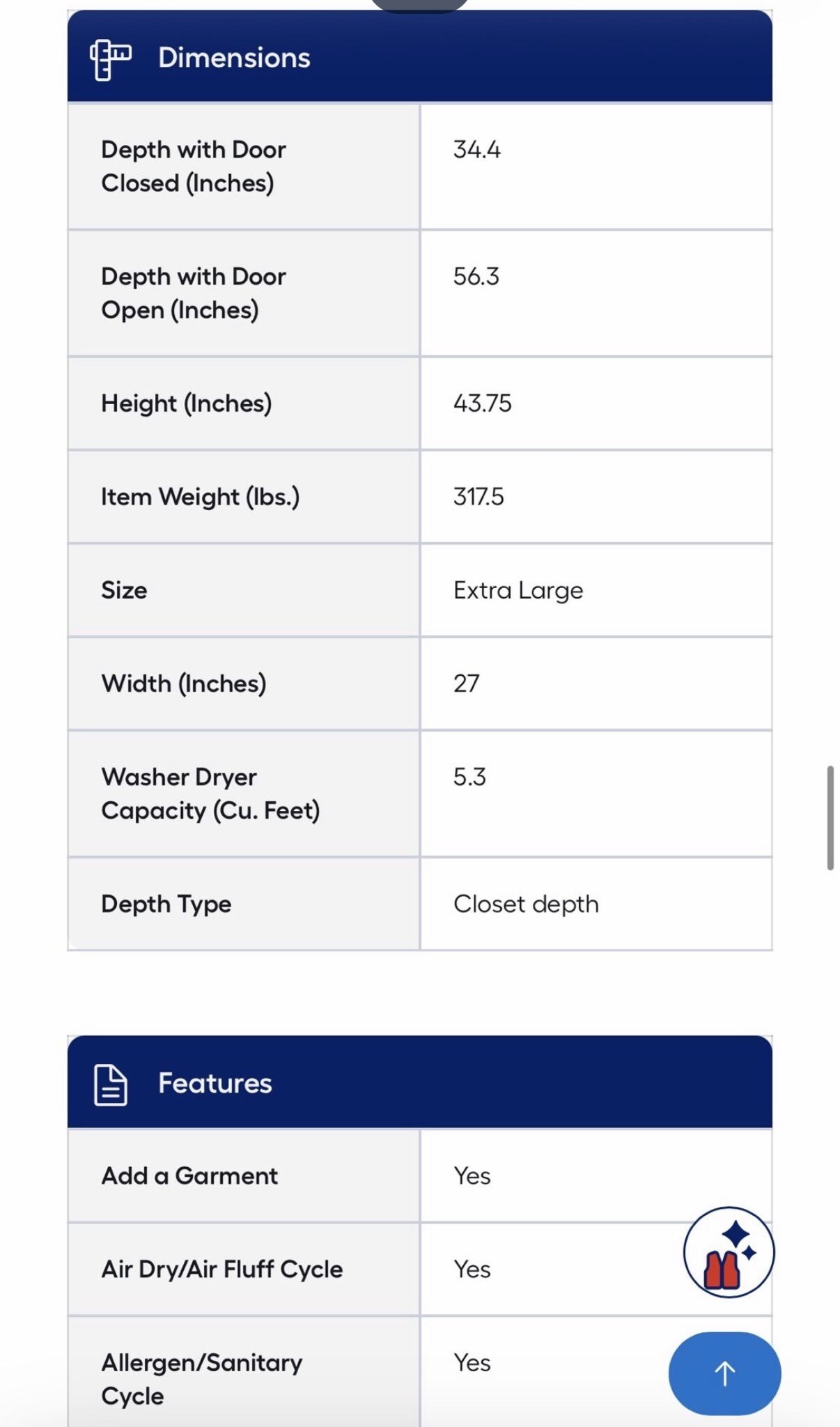Click the Depth with Door Open label
The height and width of the screenshot is (1427, 840).
pos(194,293)
